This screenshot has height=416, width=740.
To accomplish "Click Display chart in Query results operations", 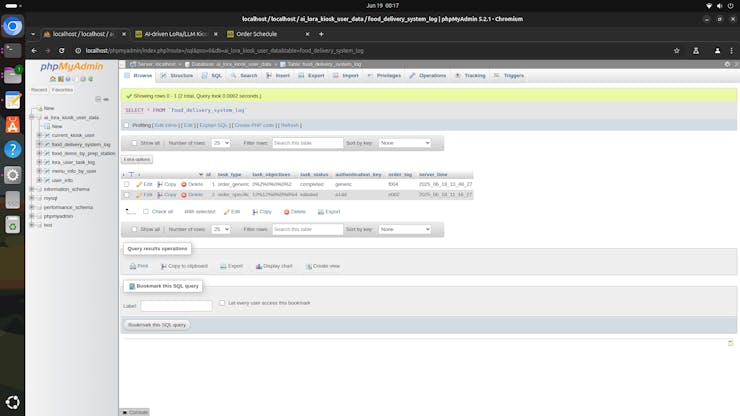I will pyautogui.click(x=274, y=266).
